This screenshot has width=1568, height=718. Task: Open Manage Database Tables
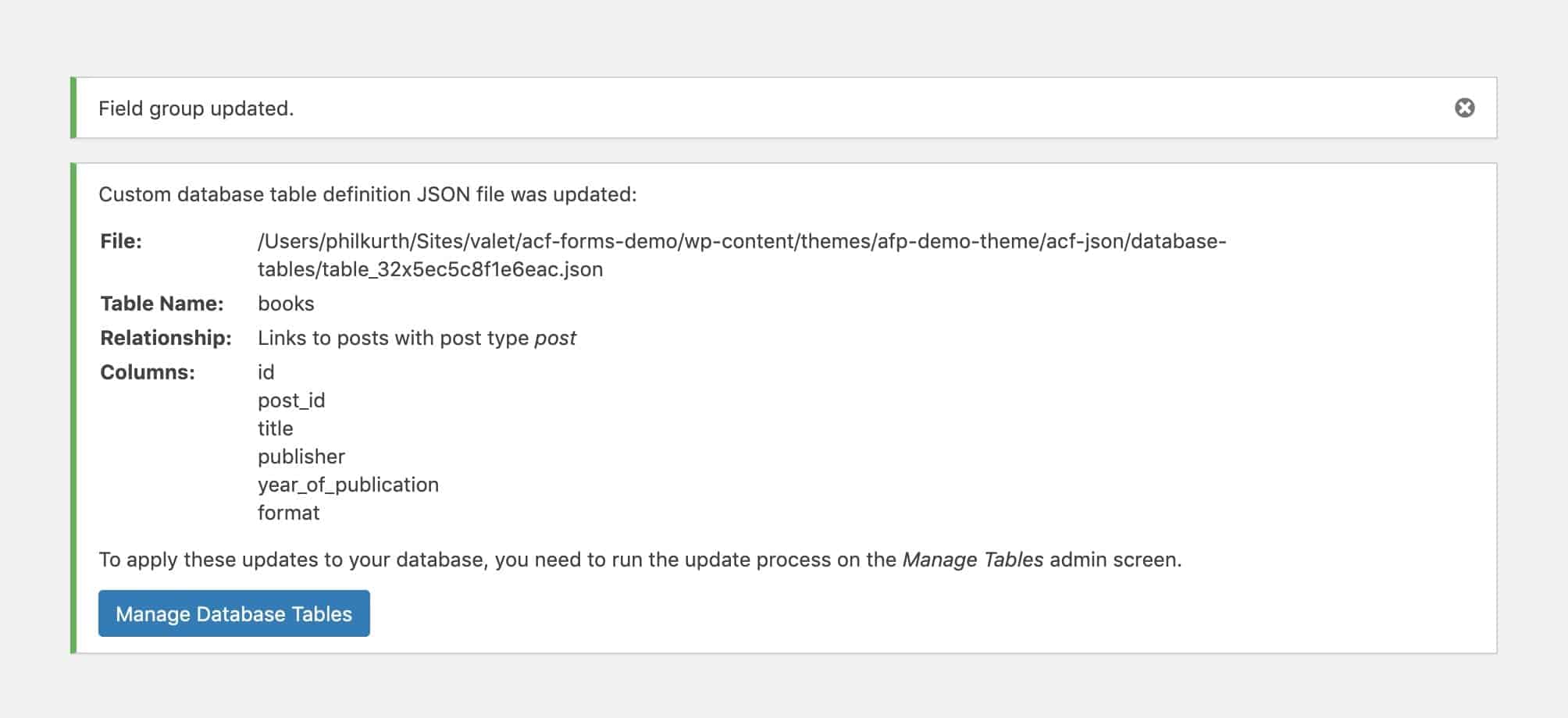click(233, 613)
